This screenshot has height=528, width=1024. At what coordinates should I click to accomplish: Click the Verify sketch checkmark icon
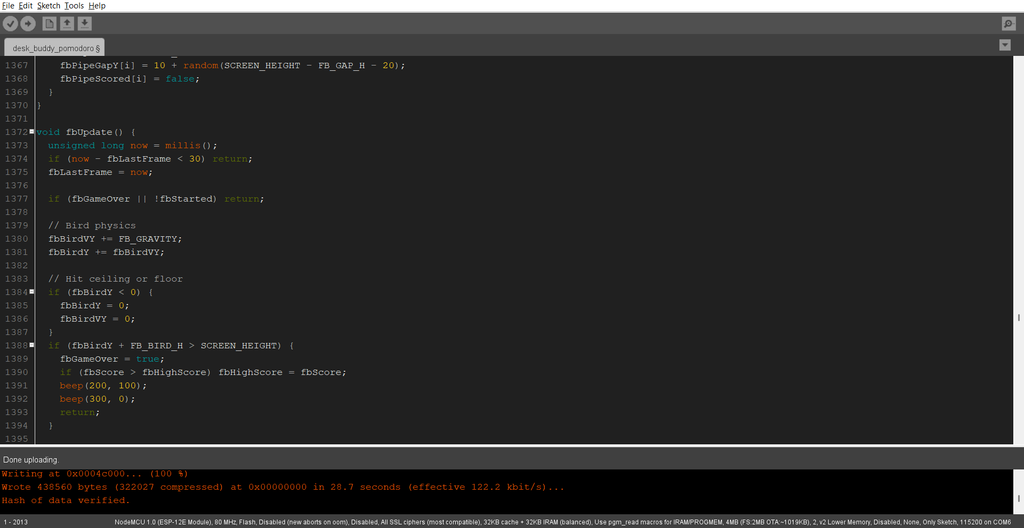(x=10, y=24)
